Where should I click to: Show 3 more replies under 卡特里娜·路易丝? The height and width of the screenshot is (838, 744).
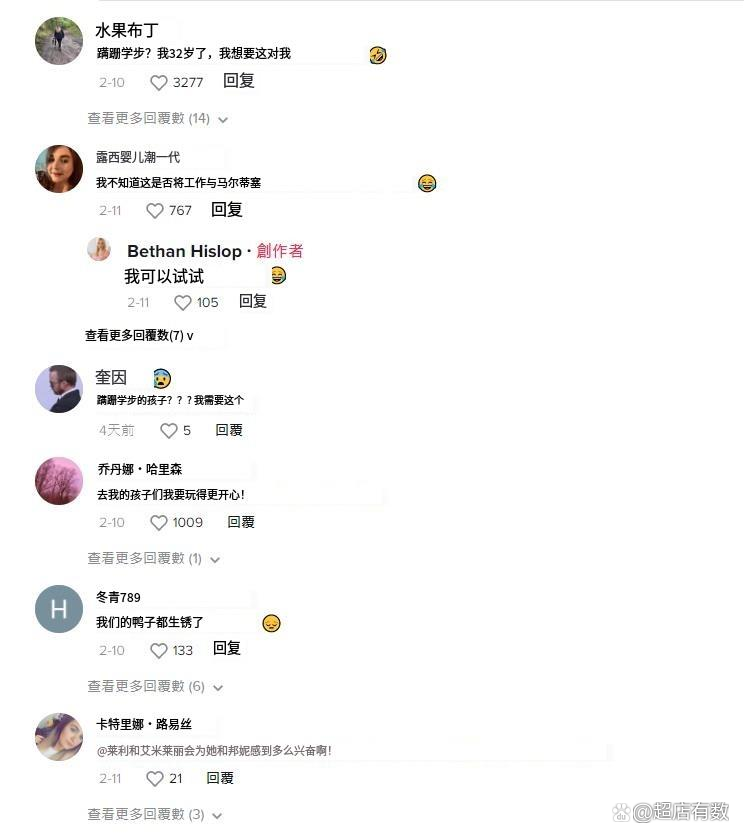pos(155,814)
